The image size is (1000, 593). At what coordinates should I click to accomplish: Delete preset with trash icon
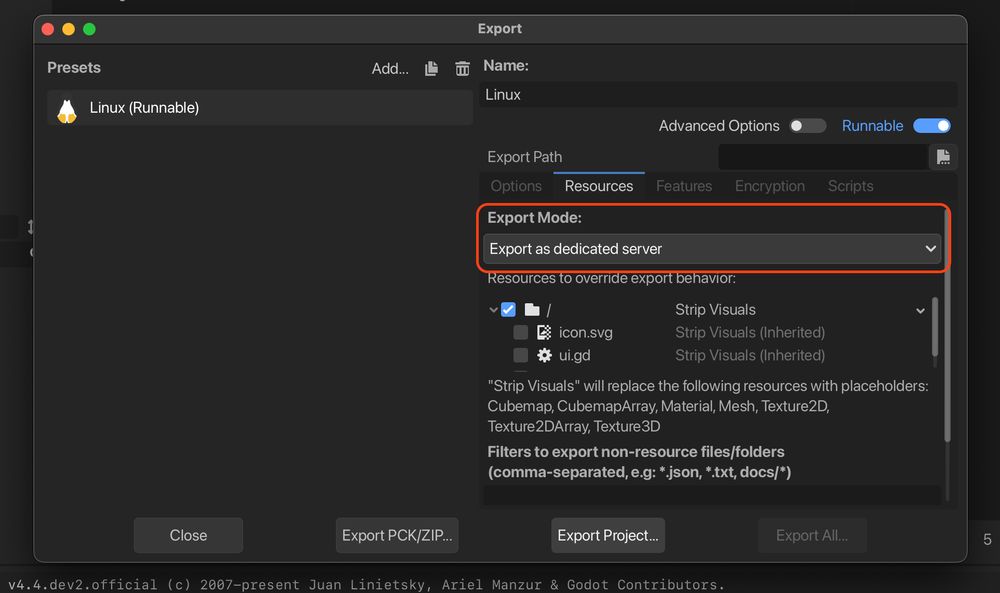click(462, 68)
